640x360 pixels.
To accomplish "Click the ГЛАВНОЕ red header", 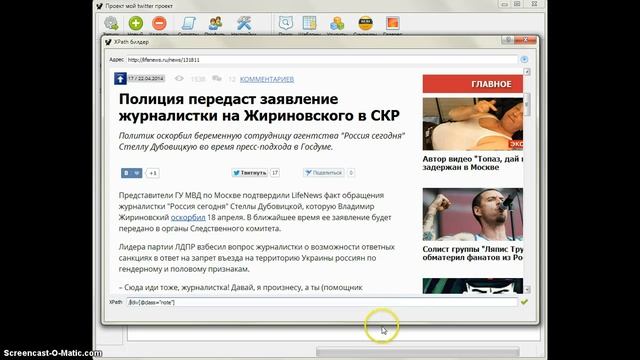I will (x=473, y=84).
